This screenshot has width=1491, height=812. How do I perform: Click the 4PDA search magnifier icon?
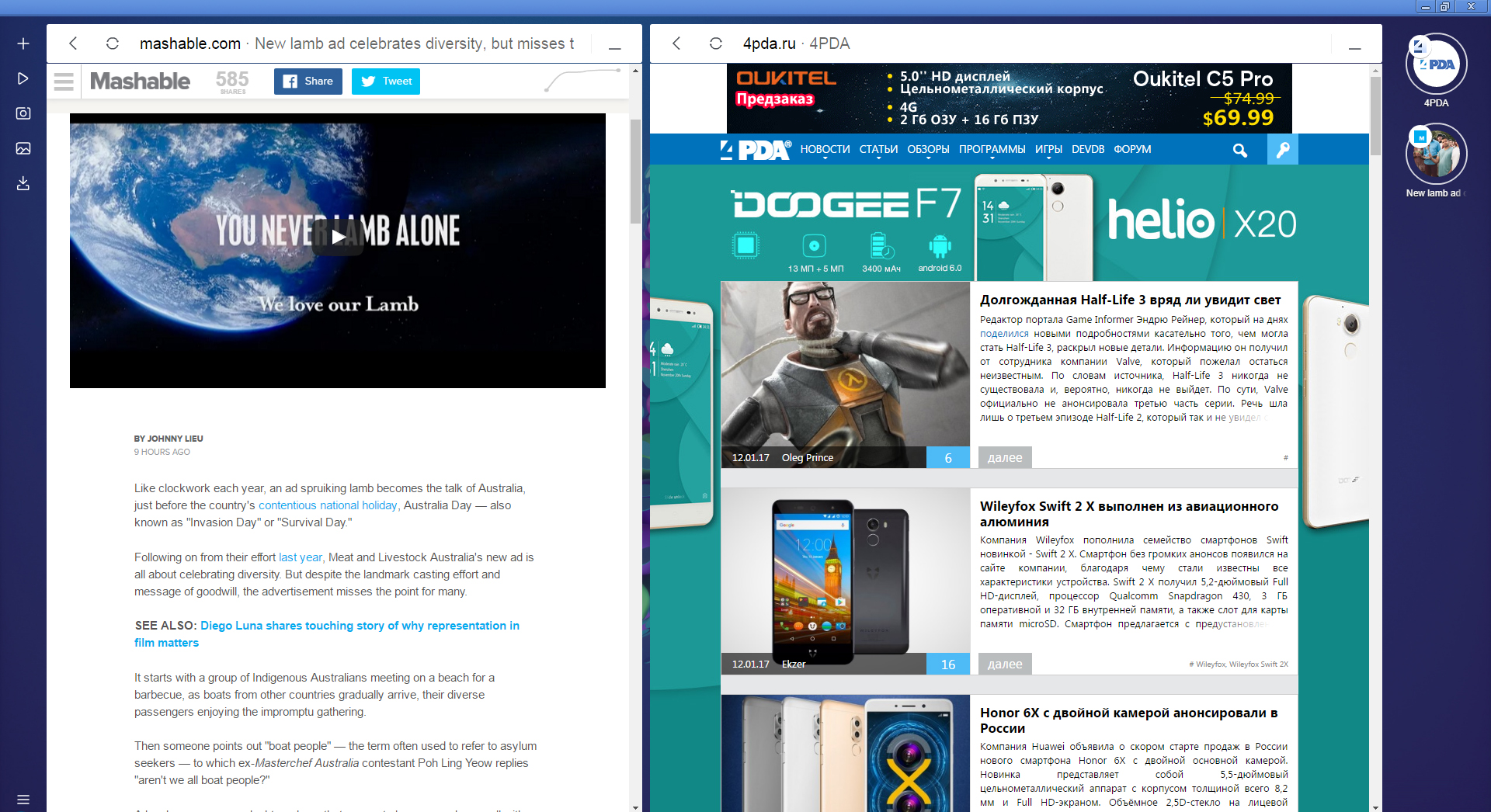[1239, 150]
